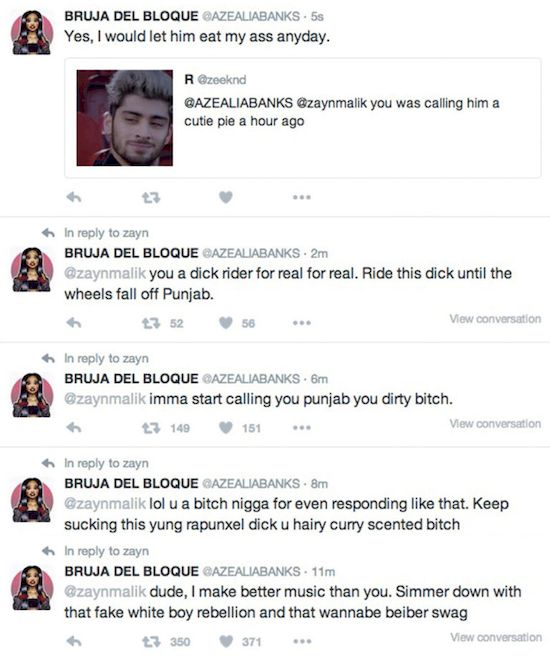Like the topmost 5s tweet
The width and height of the screenshot is (550, 672).
pos(226,197)
